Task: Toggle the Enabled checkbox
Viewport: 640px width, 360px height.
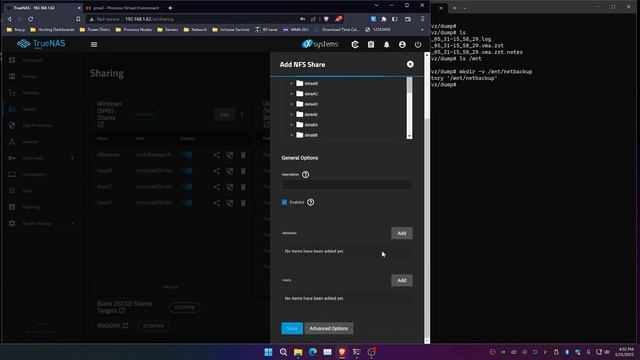Action: [284, 202]
